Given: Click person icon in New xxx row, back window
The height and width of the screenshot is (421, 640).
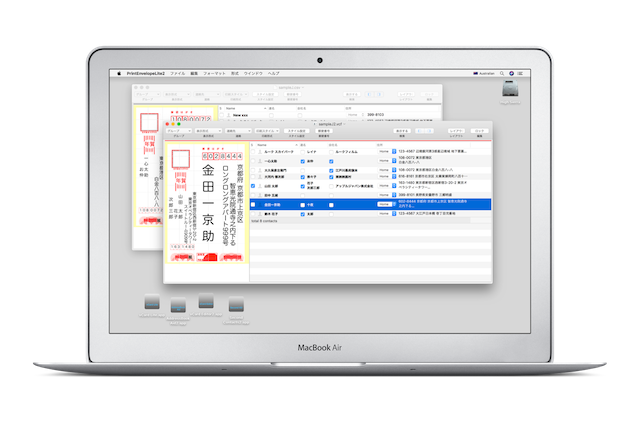Looking at the screenshot, I should click(x=228, y=116).
